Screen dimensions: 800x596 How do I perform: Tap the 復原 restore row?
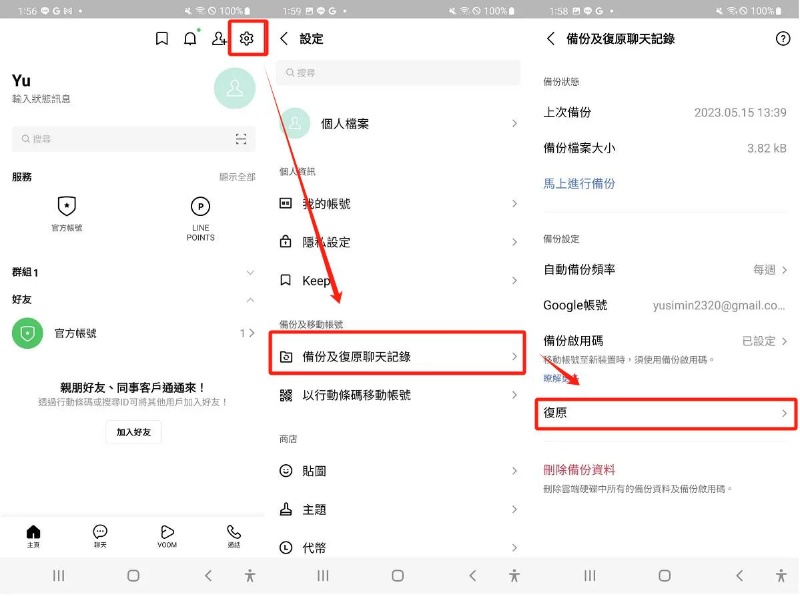pos(665,412)
